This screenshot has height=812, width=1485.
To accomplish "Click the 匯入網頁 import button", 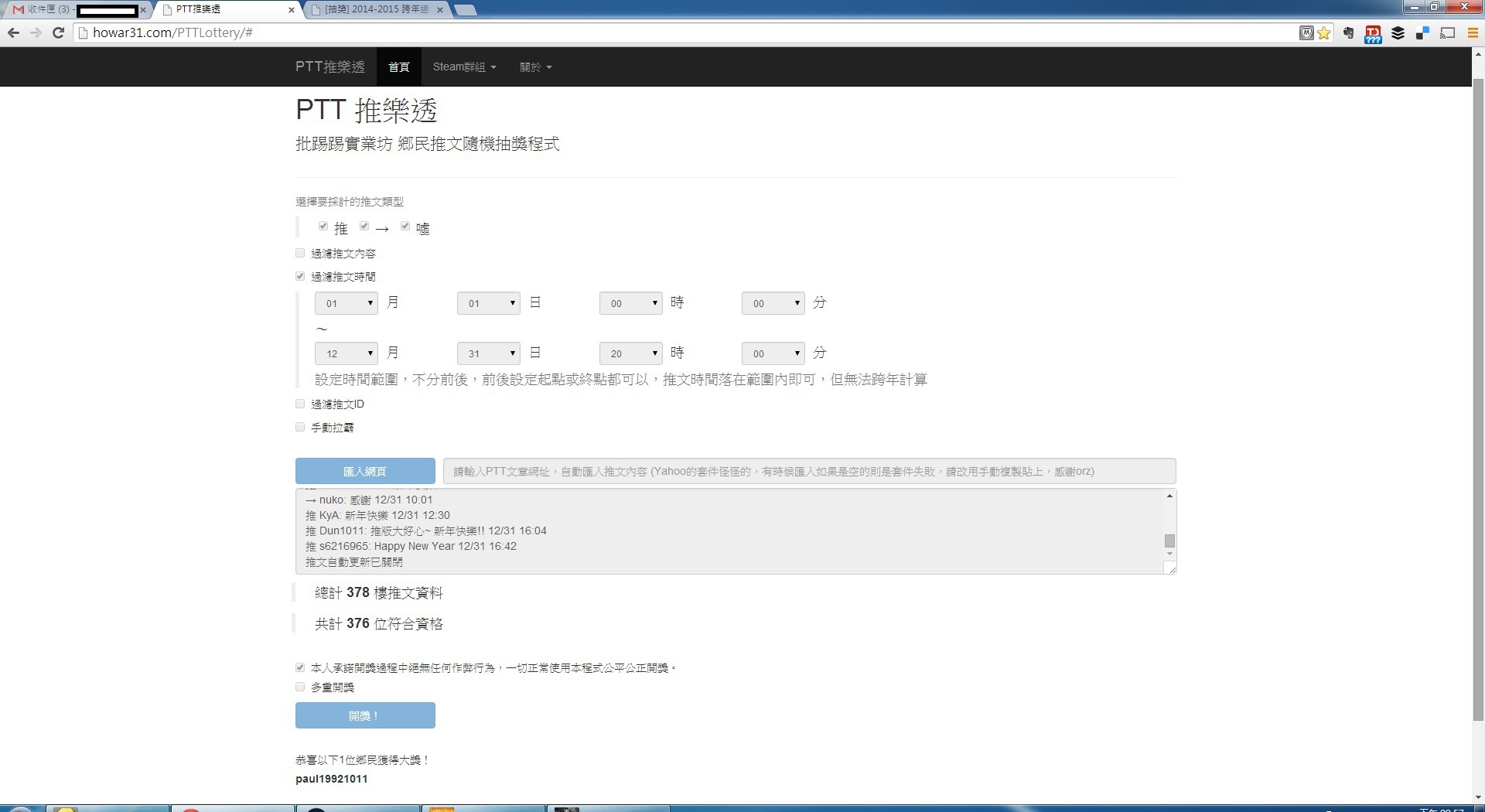I will (365, 471).
